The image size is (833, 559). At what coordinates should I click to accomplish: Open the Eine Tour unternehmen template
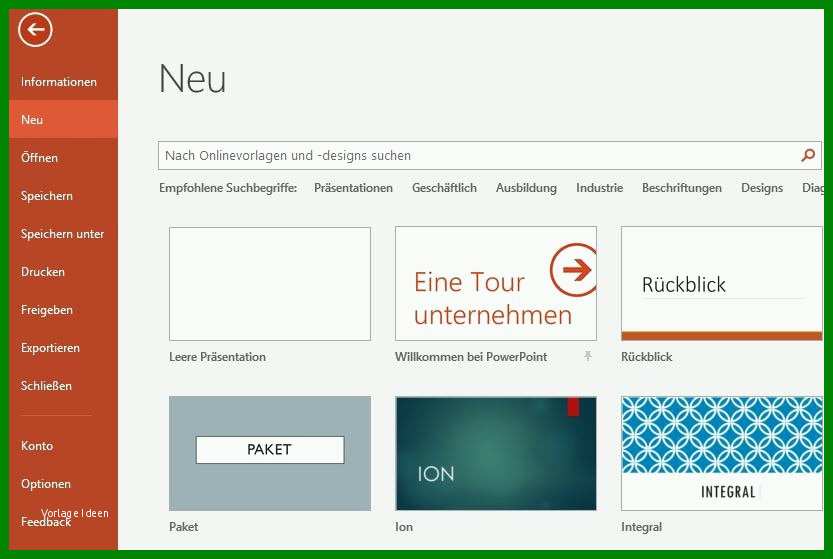pos(496,284)
